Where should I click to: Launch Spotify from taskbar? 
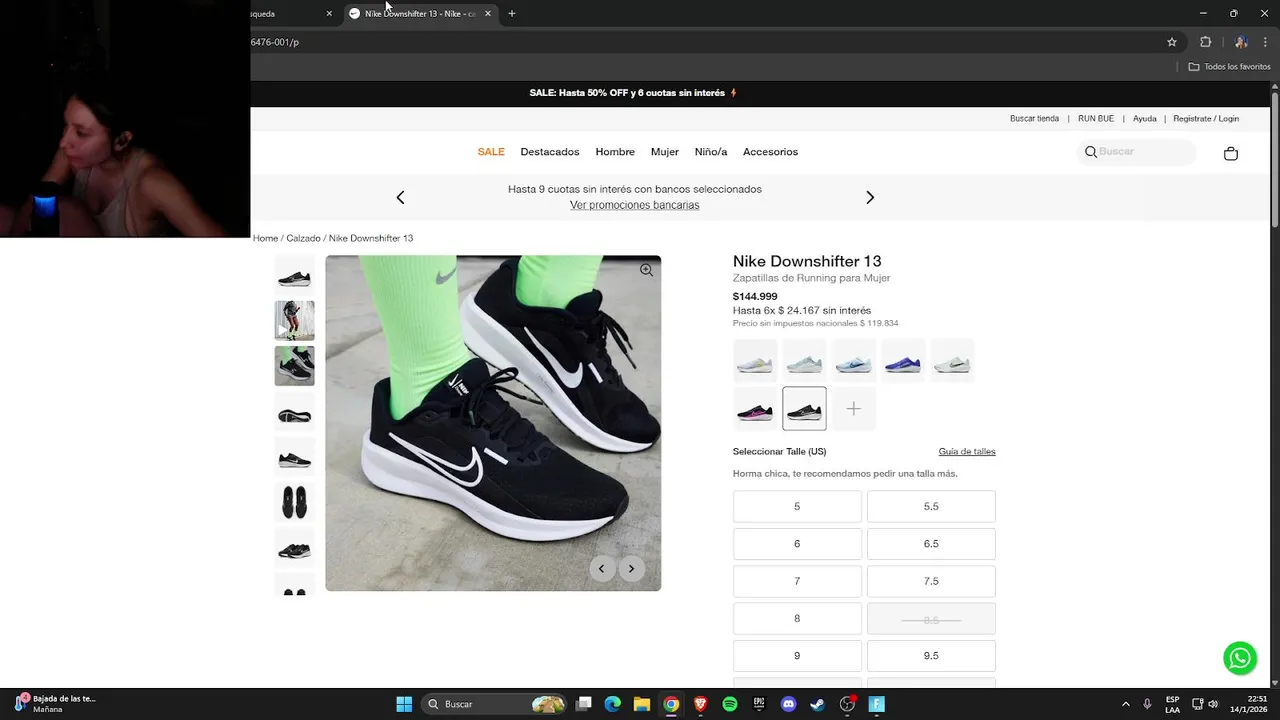point(730,704)
